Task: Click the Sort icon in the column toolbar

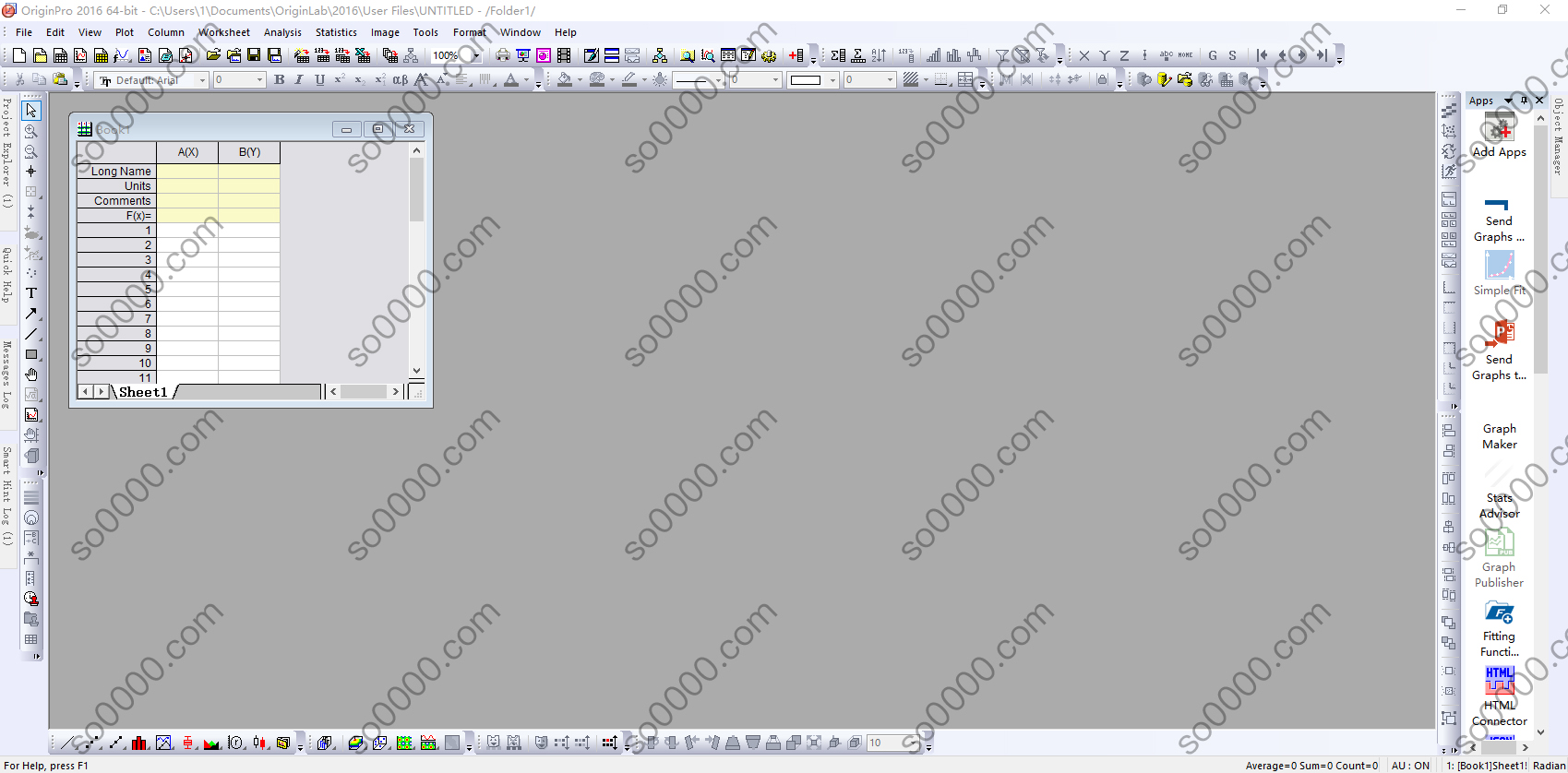Action: (879, 55)
